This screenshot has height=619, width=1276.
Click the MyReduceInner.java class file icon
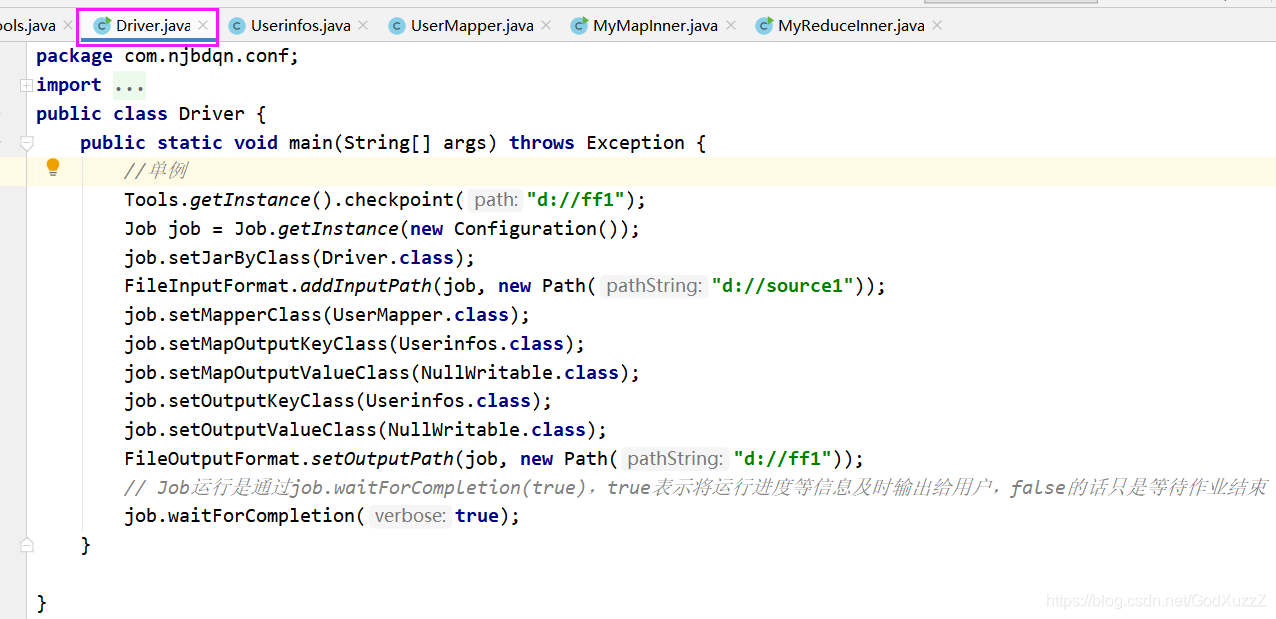click(764, 26)
